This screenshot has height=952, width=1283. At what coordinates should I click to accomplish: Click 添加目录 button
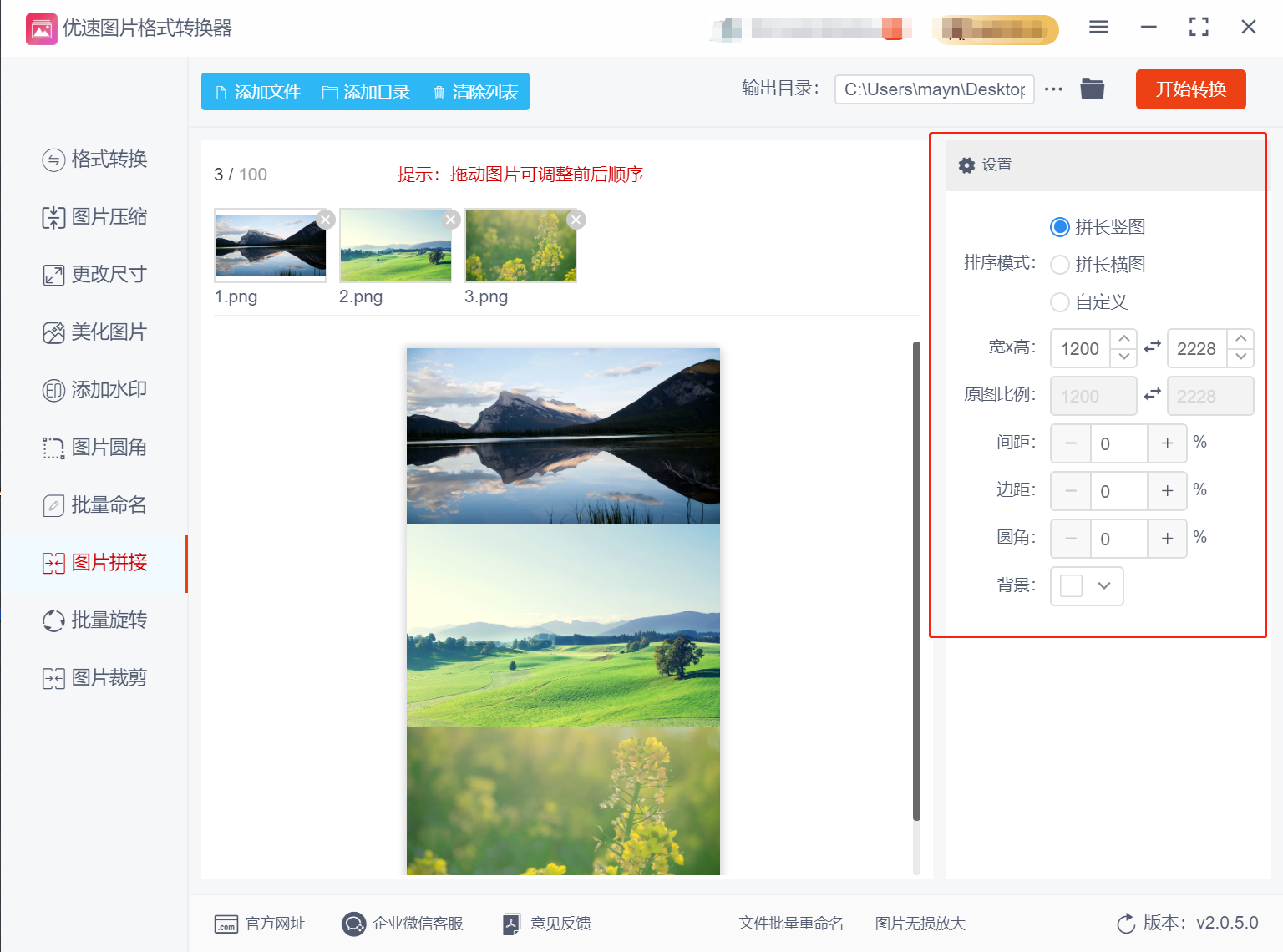click(x=366, y=92)
